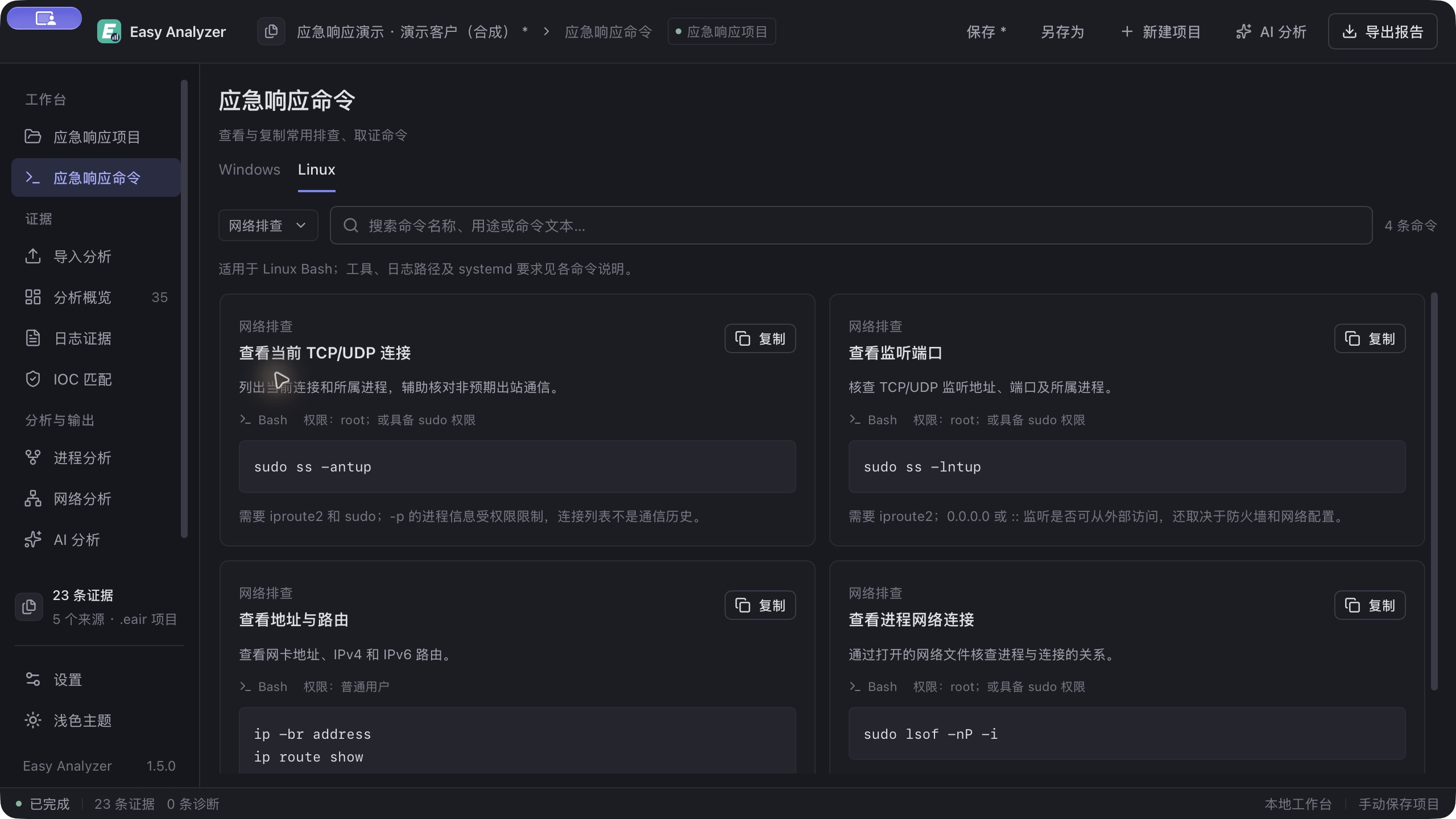Open 导入分析 upload page
This screenshot has width=1456, height=819.
click(96, 257)
